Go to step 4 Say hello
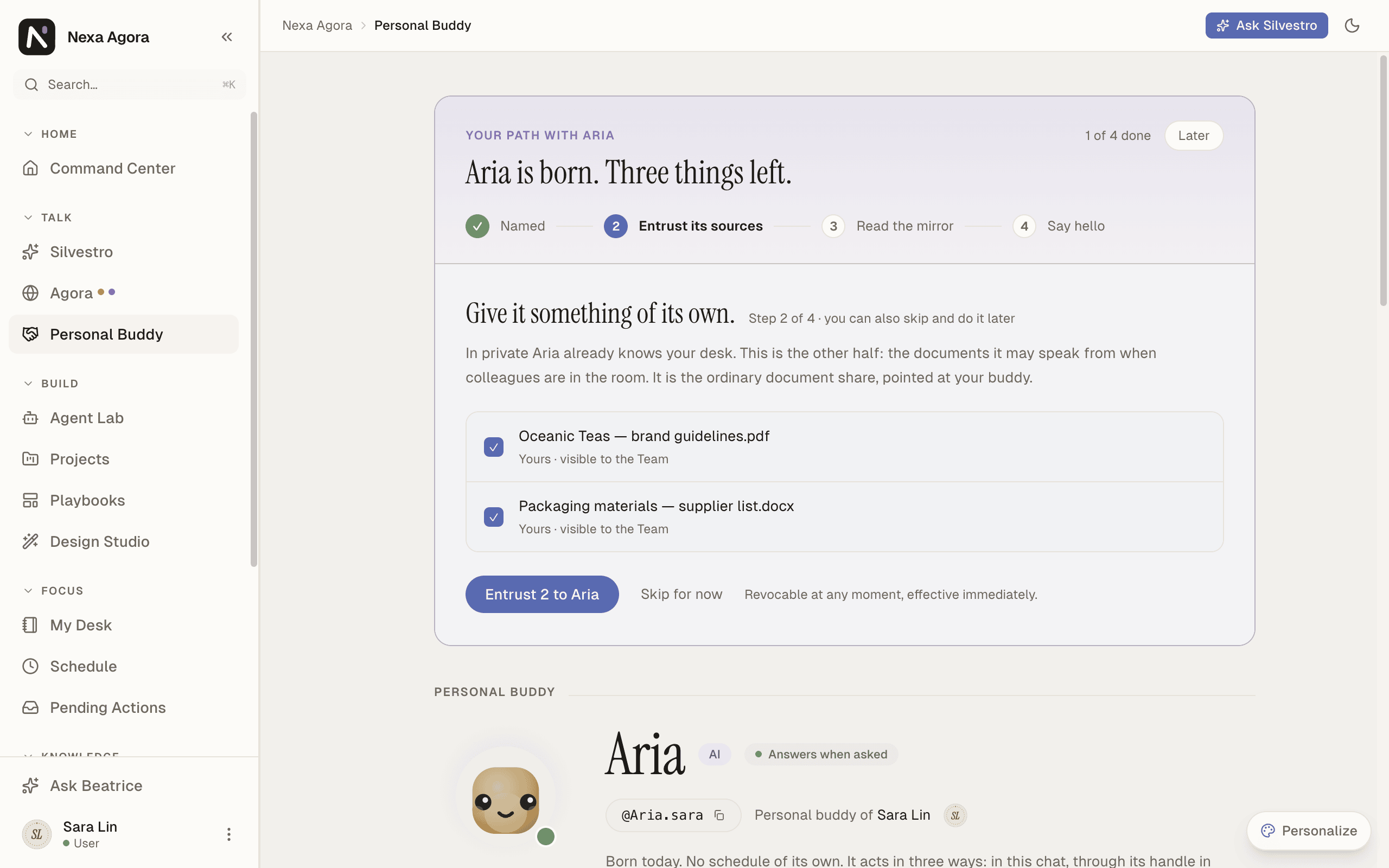This screenshot has width=1389, height=868. click(1059, 226)
